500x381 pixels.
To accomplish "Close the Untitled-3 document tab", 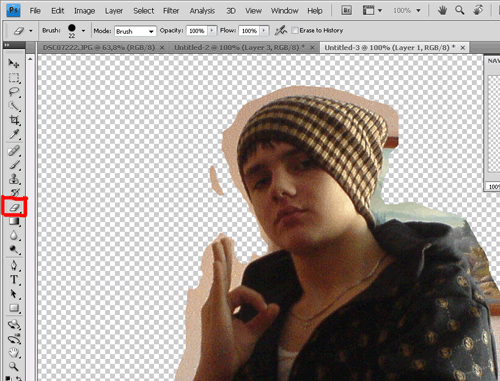I will [463, 48].
